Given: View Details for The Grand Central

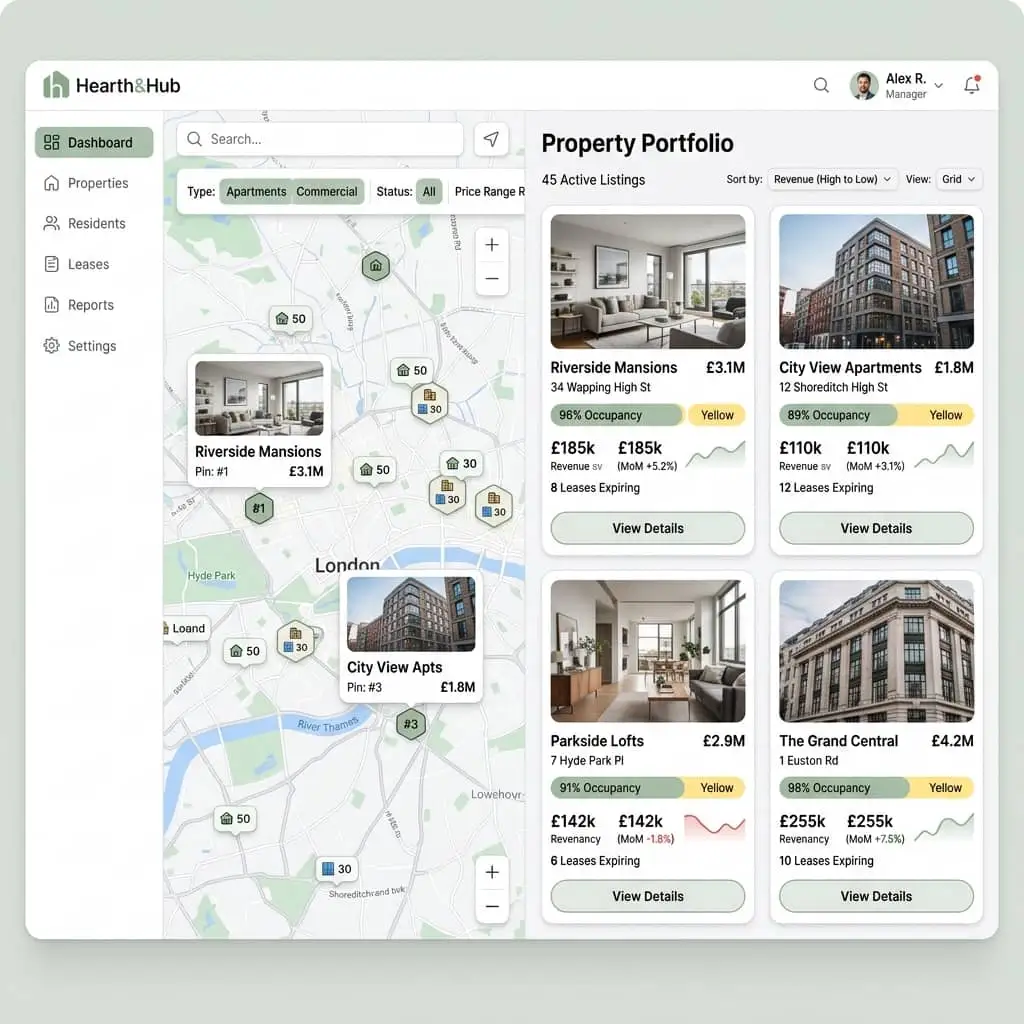Looking at the screenshot, I should (876, 896).
